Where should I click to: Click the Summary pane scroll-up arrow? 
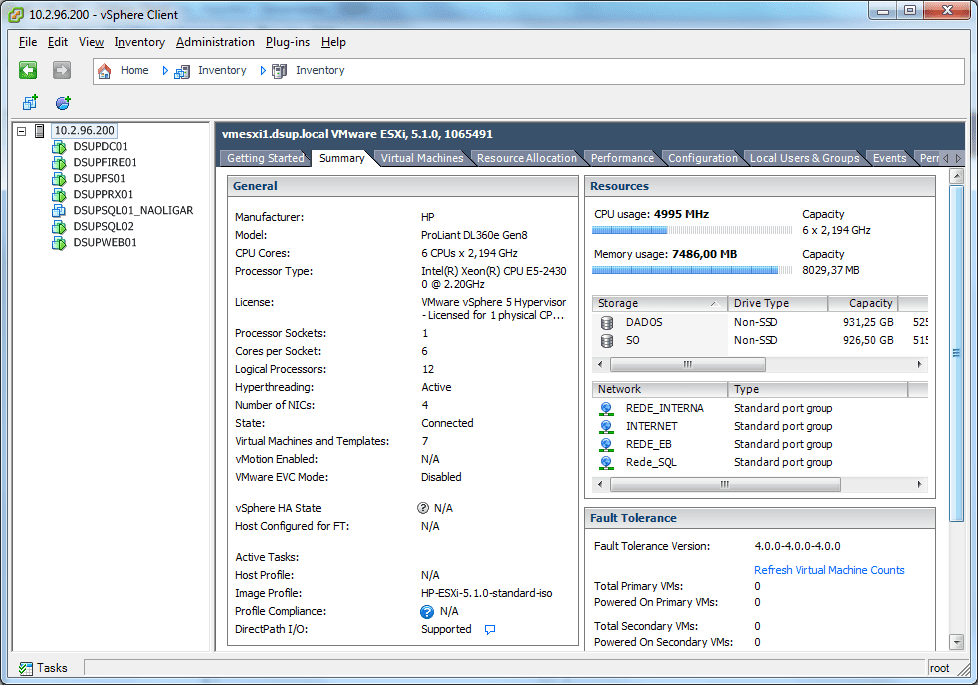(956, 177)
